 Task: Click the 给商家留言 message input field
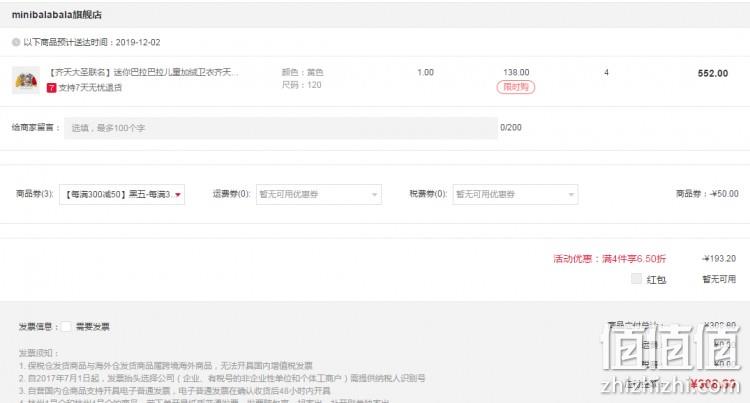tap(281, 128)
